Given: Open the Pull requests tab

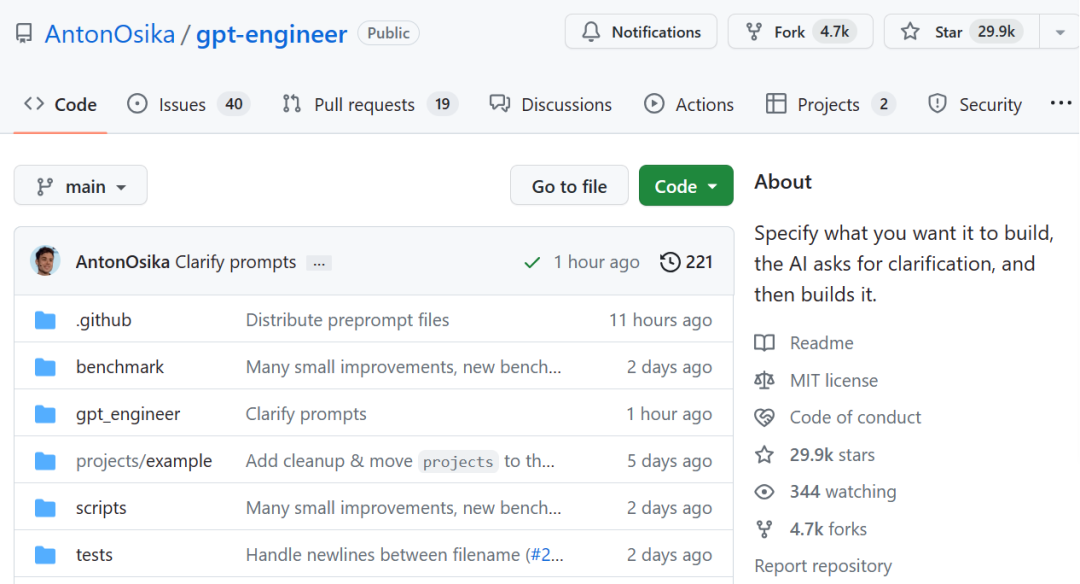Looking at the screenshot, I should coord(368,104).
